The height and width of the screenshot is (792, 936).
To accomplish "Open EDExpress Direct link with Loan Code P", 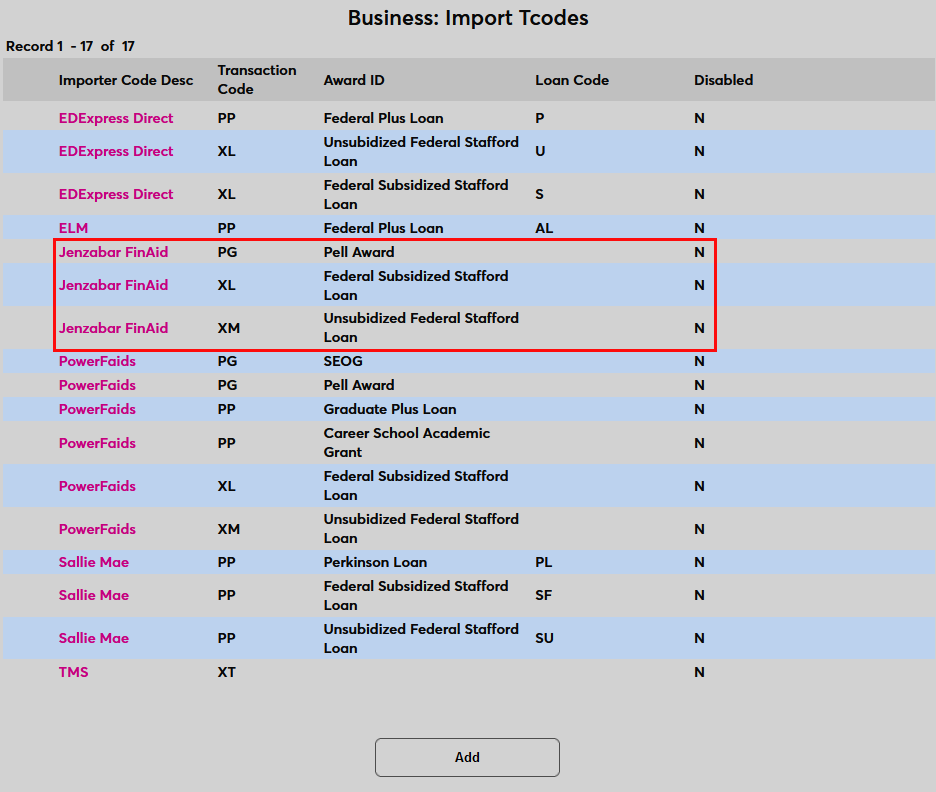I will 116,118.
